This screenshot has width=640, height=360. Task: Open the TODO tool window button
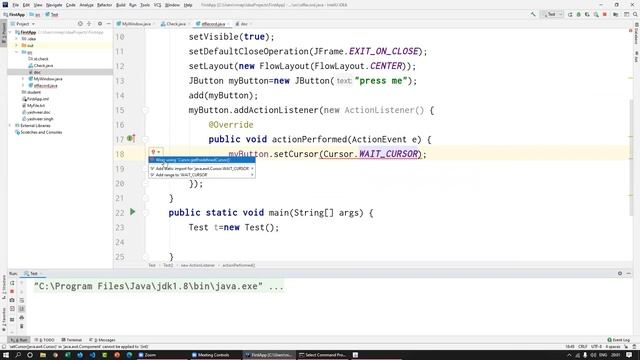pos(44,340)
